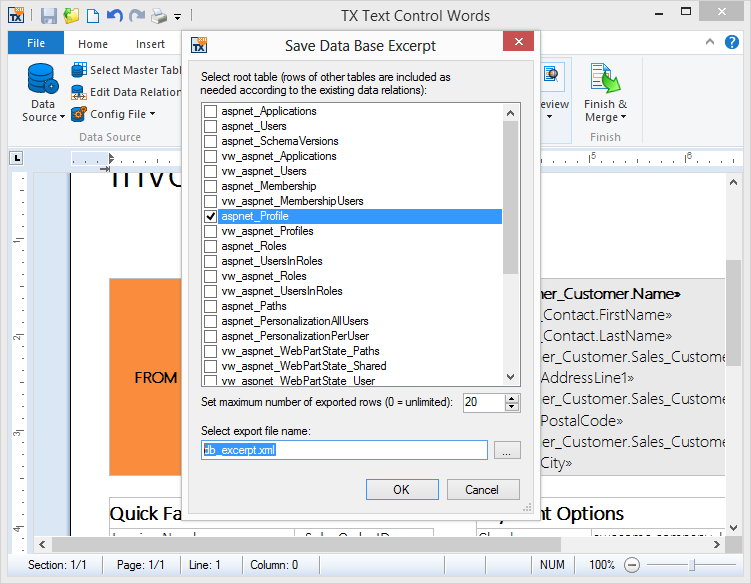The height and width of the screenshot is (584, 751).
Task: Enable the aspnet_Roles checkbox
Action: pos(210,246)
